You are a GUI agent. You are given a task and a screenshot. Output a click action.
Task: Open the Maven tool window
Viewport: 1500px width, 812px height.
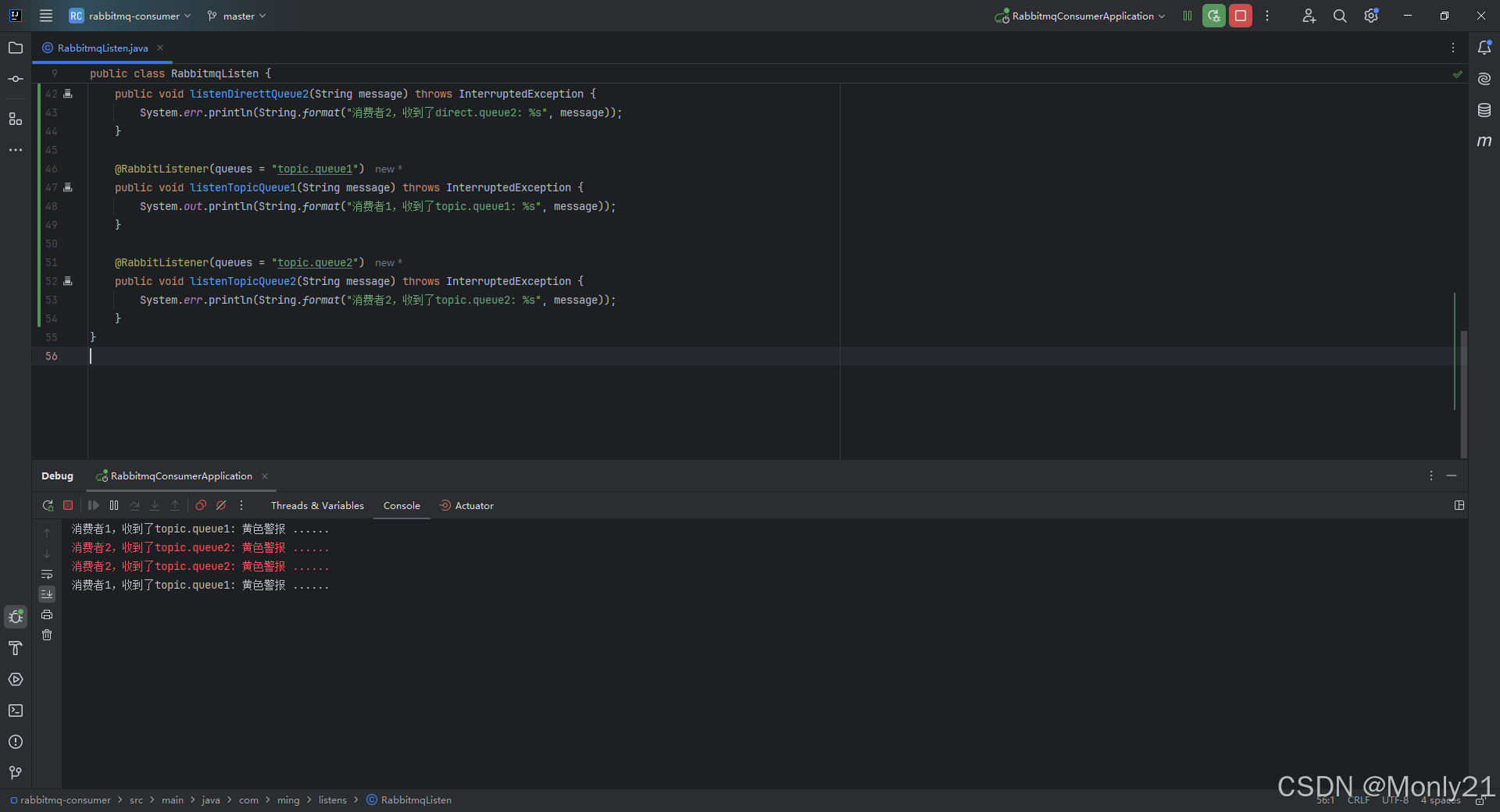pyautogui.click(x=1484, y=141)
